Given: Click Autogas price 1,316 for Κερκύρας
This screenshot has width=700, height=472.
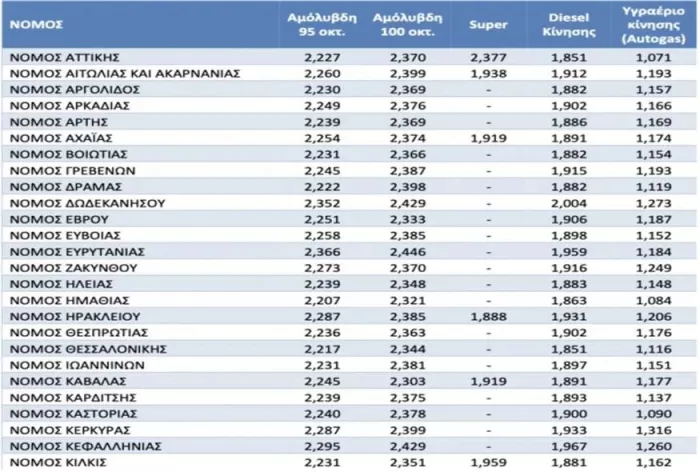Looking at the screenshot, I should click(x=654, y=430).
